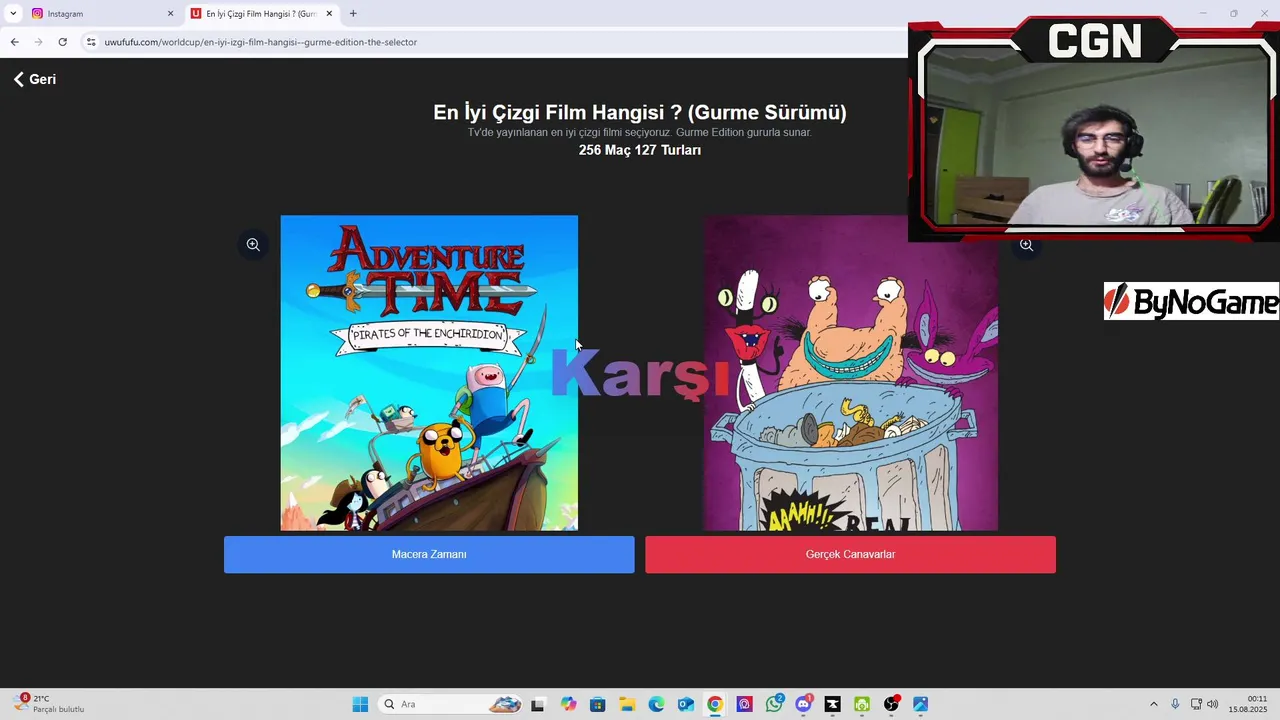Open the tab search dropdown
The height and width of the screenshot is (720, 1280).
tap(13, 14)
